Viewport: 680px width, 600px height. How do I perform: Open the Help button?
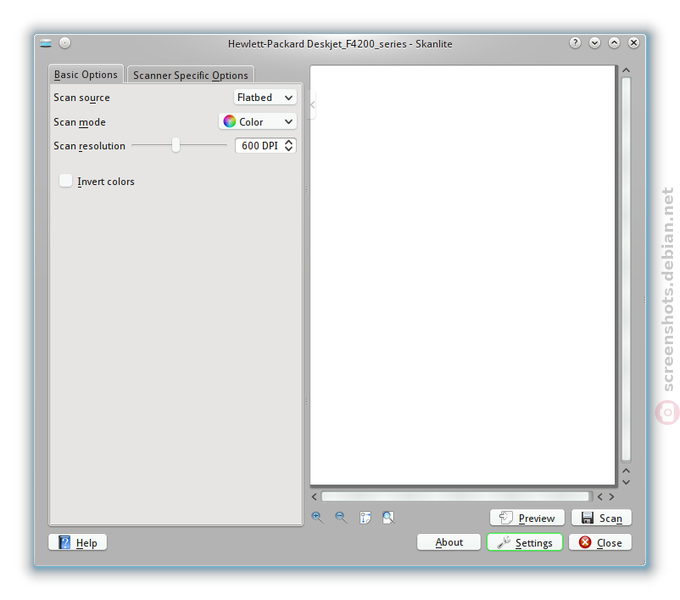click(x=78, y=542)
